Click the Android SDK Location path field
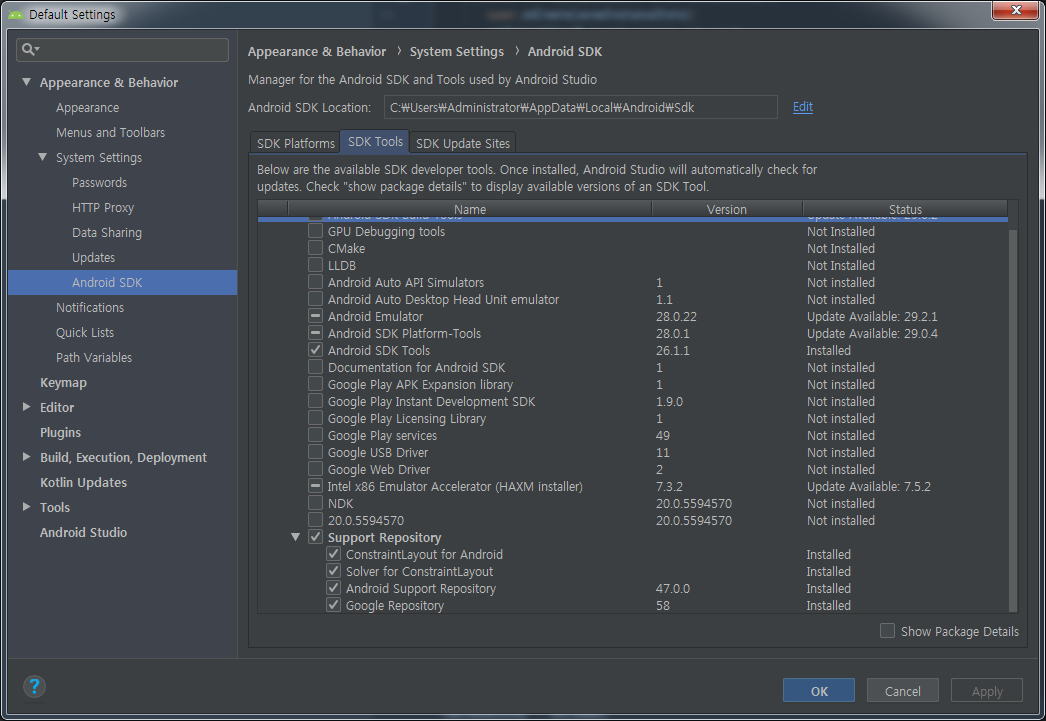This screenshot has width=1046, height=721. point(580,107)
